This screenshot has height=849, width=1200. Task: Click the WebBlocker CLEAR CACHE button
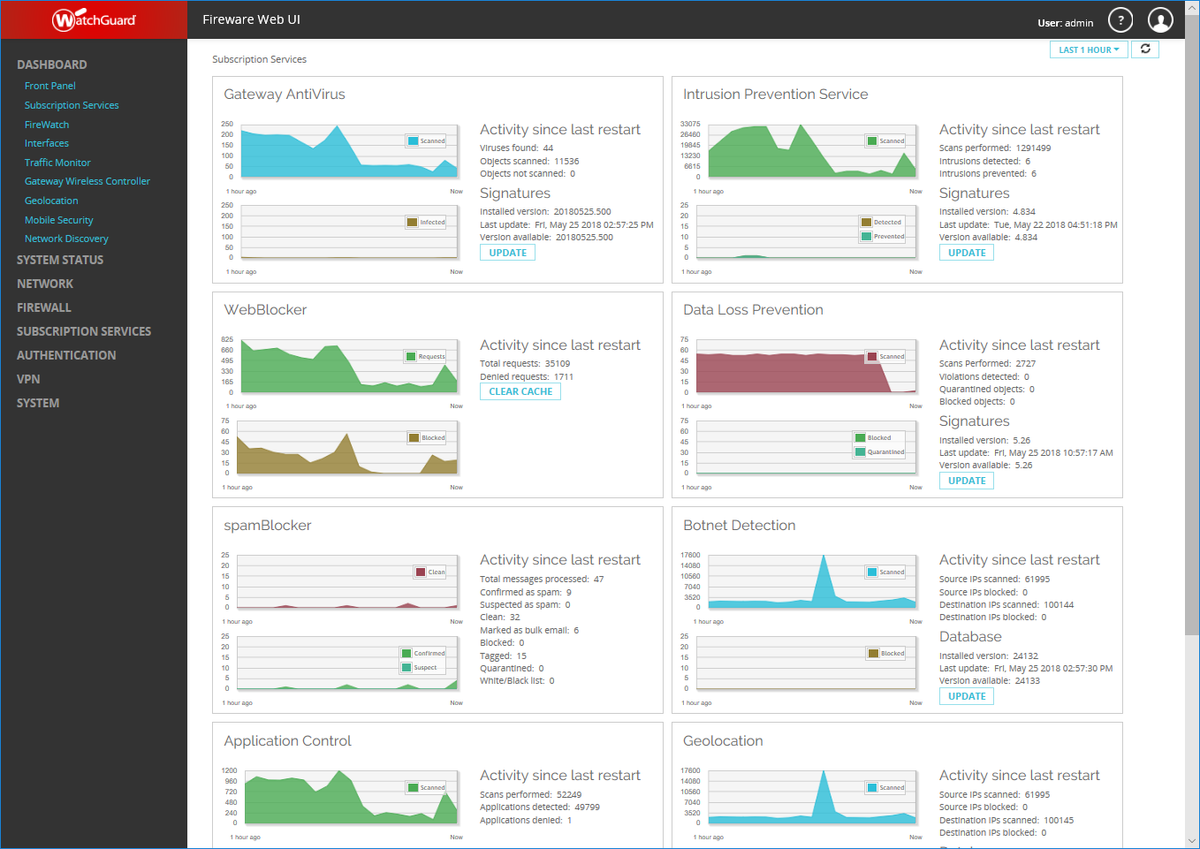(x=520, y=391)
